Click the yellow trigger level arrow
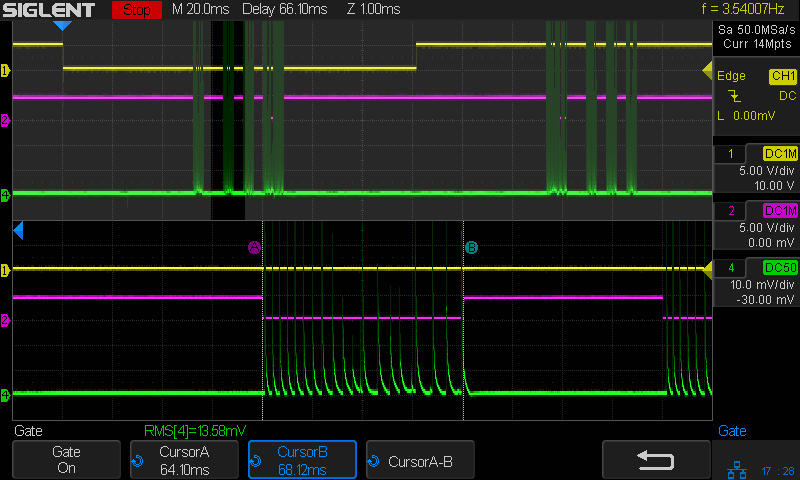 point(707,69)
